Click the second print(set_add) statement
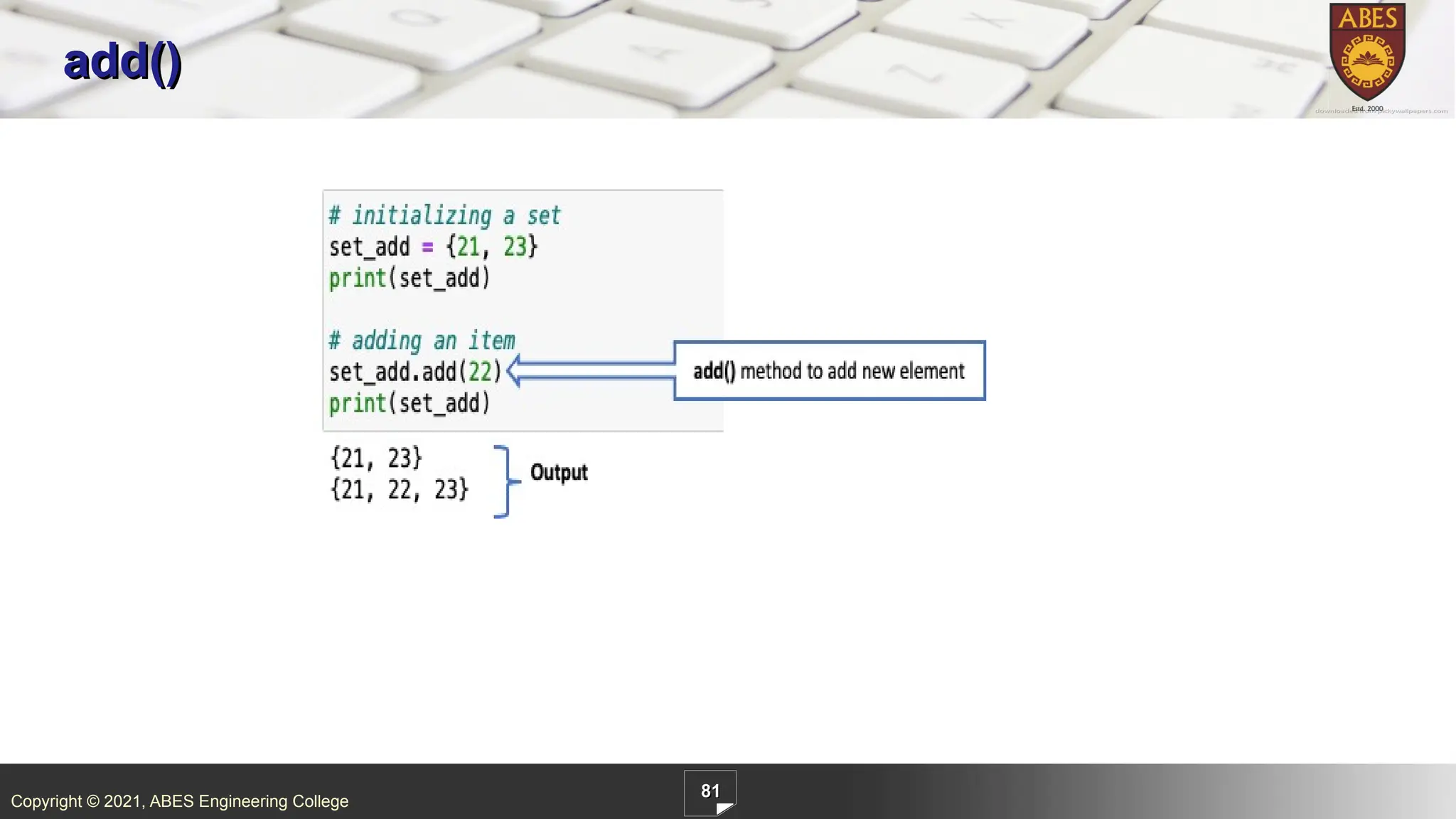 pyautogui.click(x=409, y=403)
